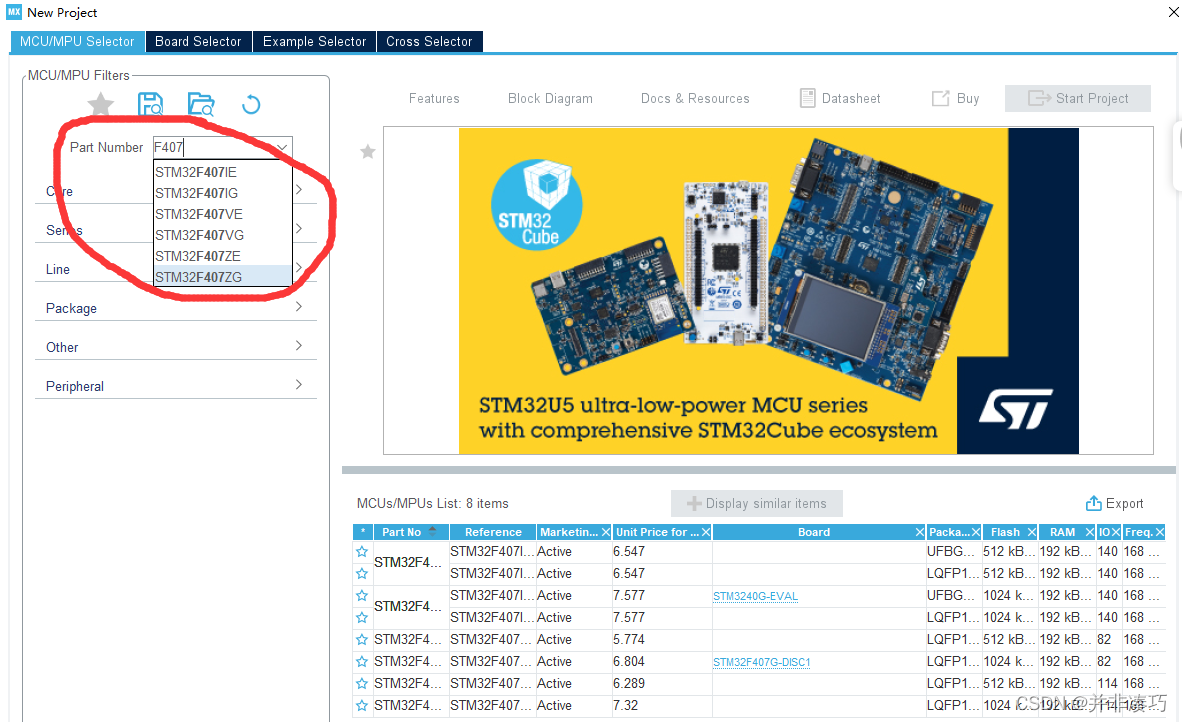Switch to the Example Selector tab
The height and width of the screenshot is (722, 1182).
point(314,41)
